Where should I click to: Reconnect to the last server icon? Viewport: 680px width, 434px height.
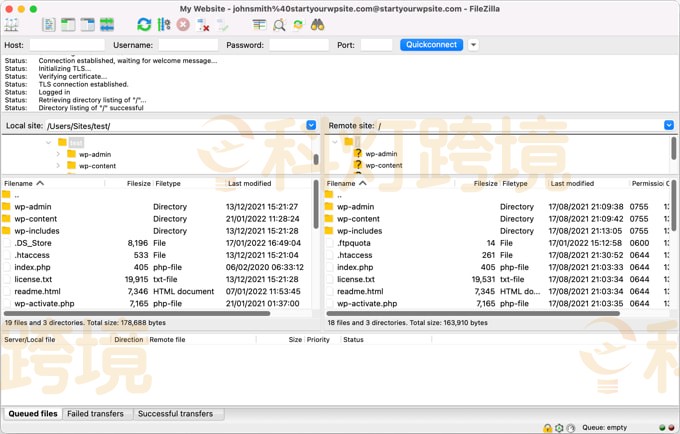click(x=222, y=25)
